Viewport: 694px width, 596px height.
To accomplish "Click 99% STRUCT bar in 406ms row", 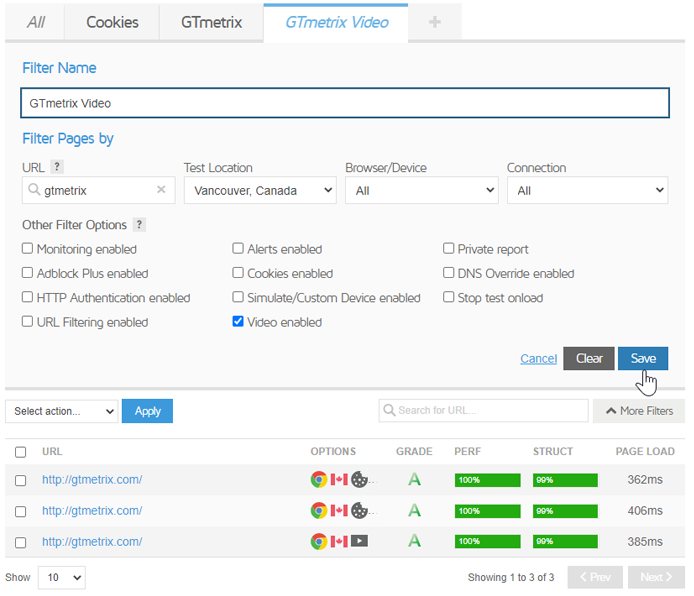I will [565, 511].
